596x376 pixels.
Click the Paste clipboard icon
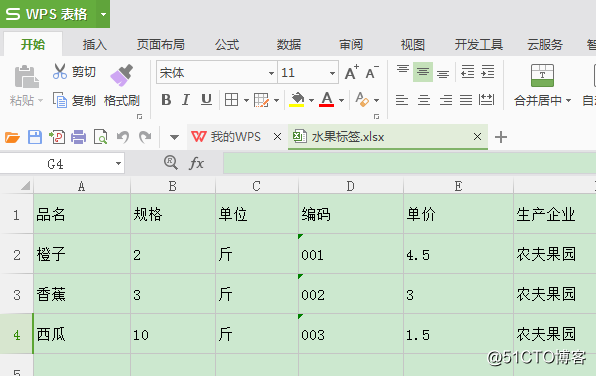click(x=26, y=77)
